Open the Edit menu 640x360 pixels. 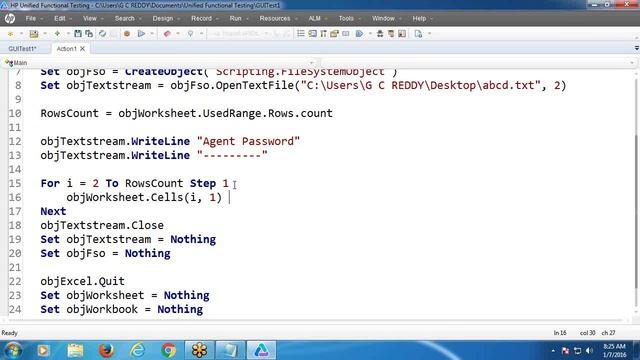60,18
